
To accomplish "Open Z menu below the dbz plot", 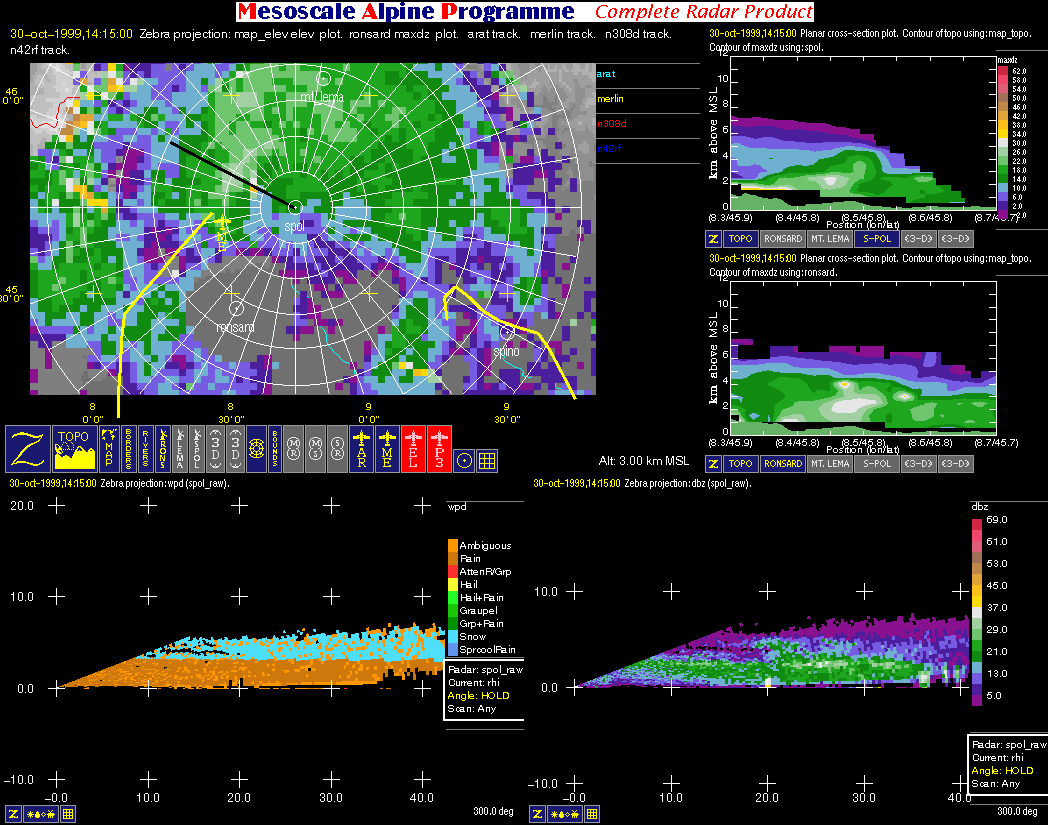I will [536, 814].
